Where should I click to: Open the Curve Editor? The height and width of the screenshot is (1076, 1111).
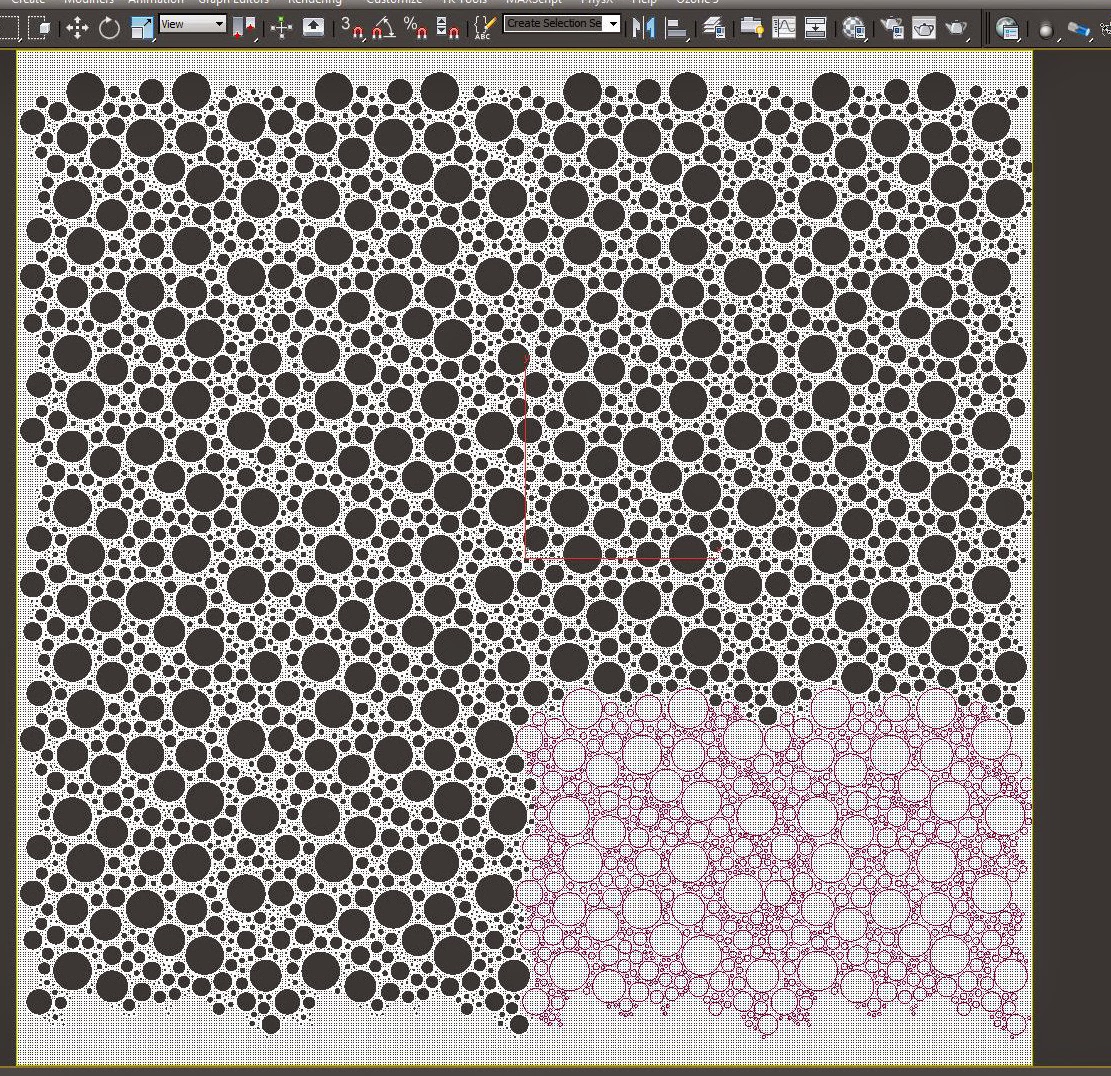pyautogui.click(x=783, y=29)
